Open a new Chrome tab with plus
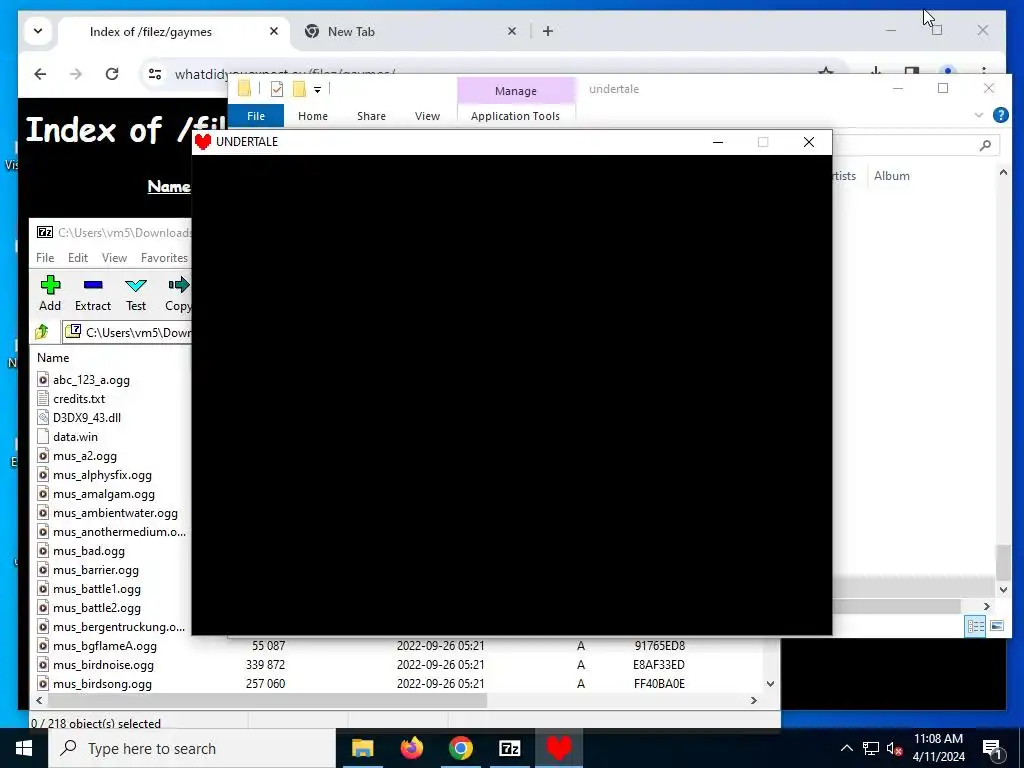 point(548,31)
